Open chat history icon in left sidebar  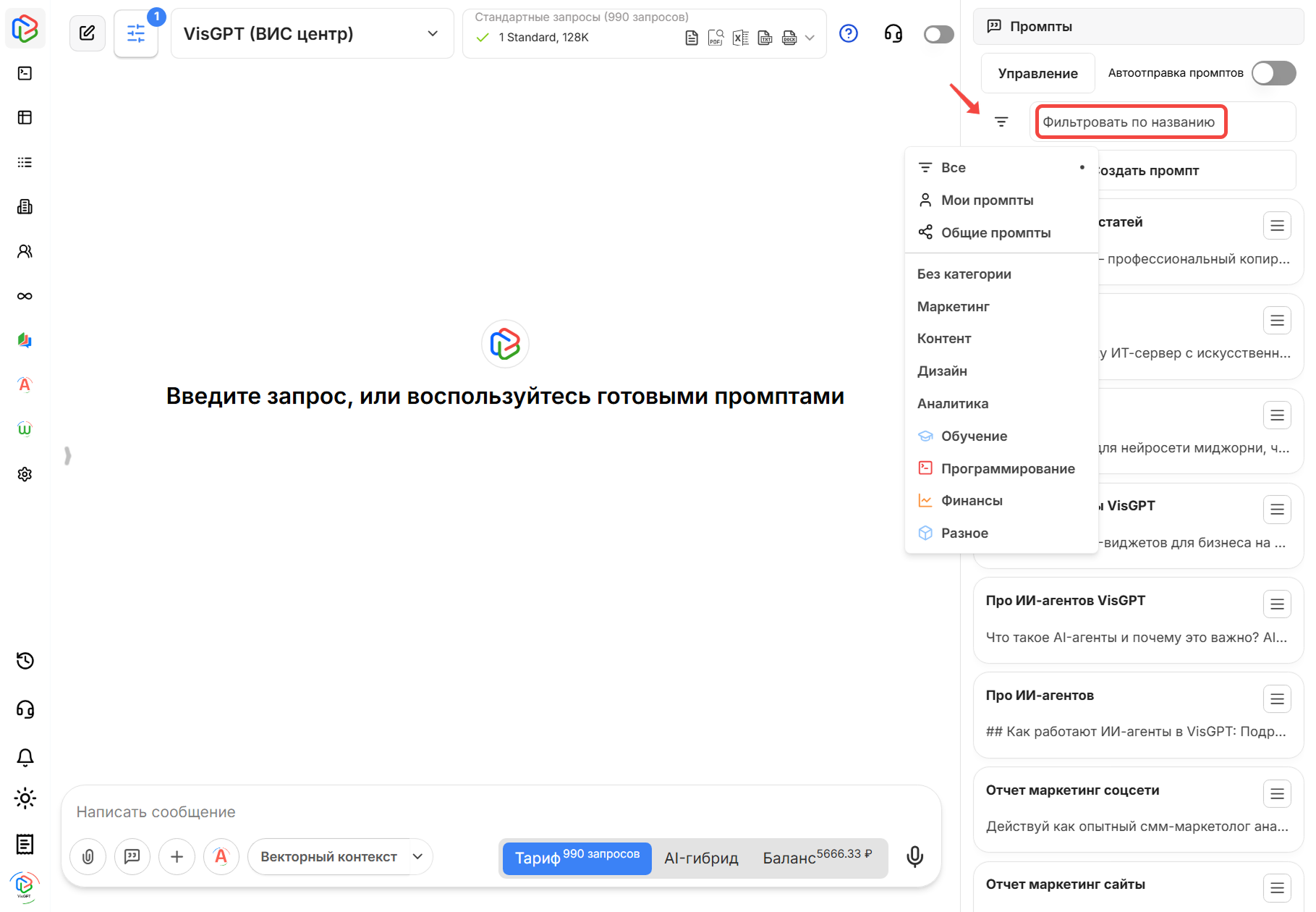click(25, 661)
